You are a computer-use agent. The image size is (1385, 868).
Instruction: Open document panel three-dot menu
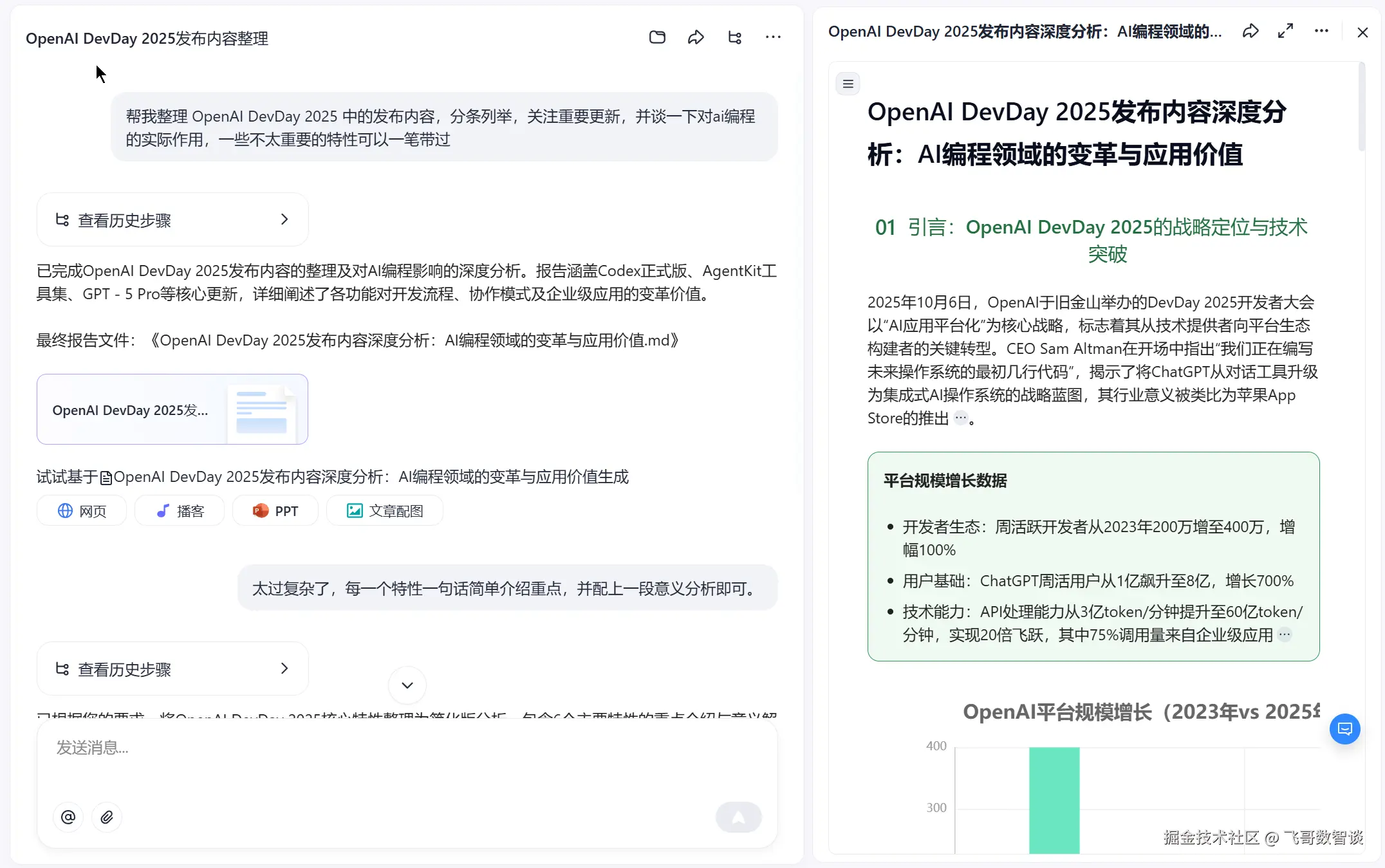coord(1321,31)
